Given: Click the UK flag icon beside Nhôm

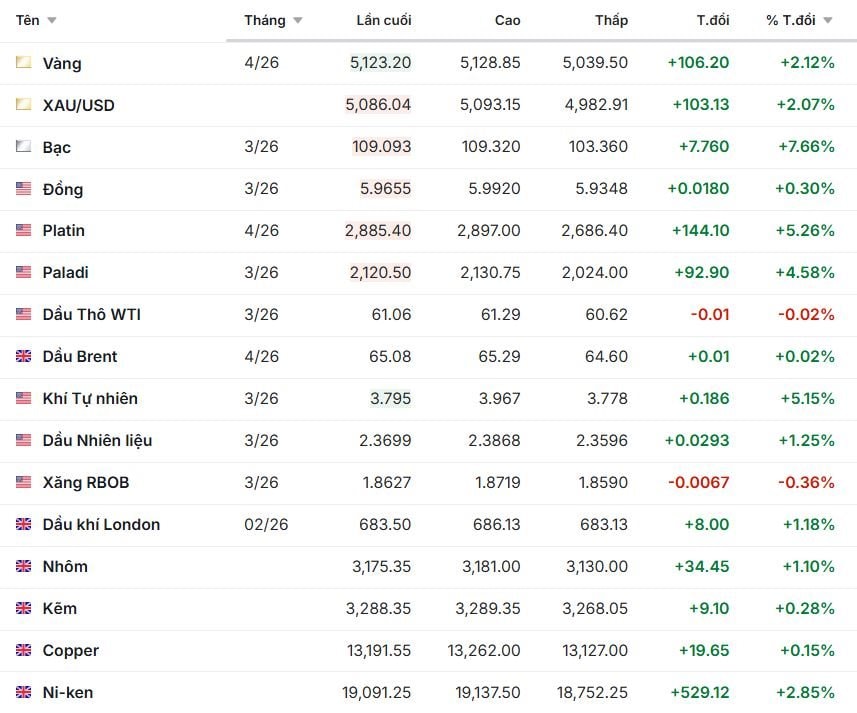Looking at the screenshot, I should 24,566.
